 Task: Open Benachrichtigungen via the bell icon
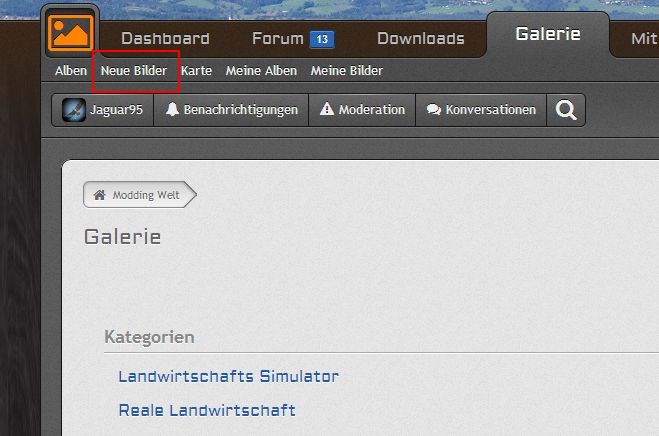pos(173,110)
